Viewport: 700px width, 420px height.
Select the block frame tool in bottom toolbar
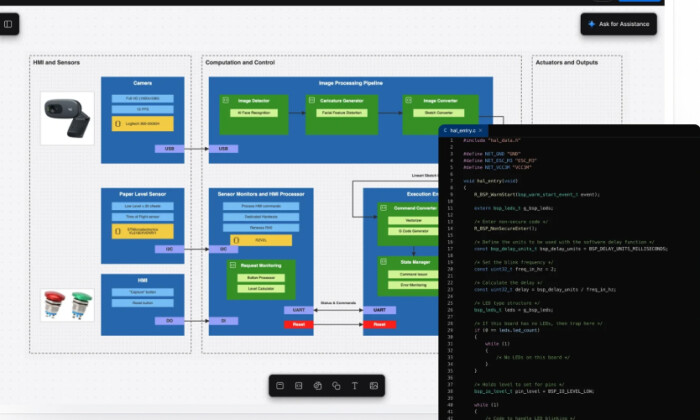pyautogui.click(x=280, y=386)
